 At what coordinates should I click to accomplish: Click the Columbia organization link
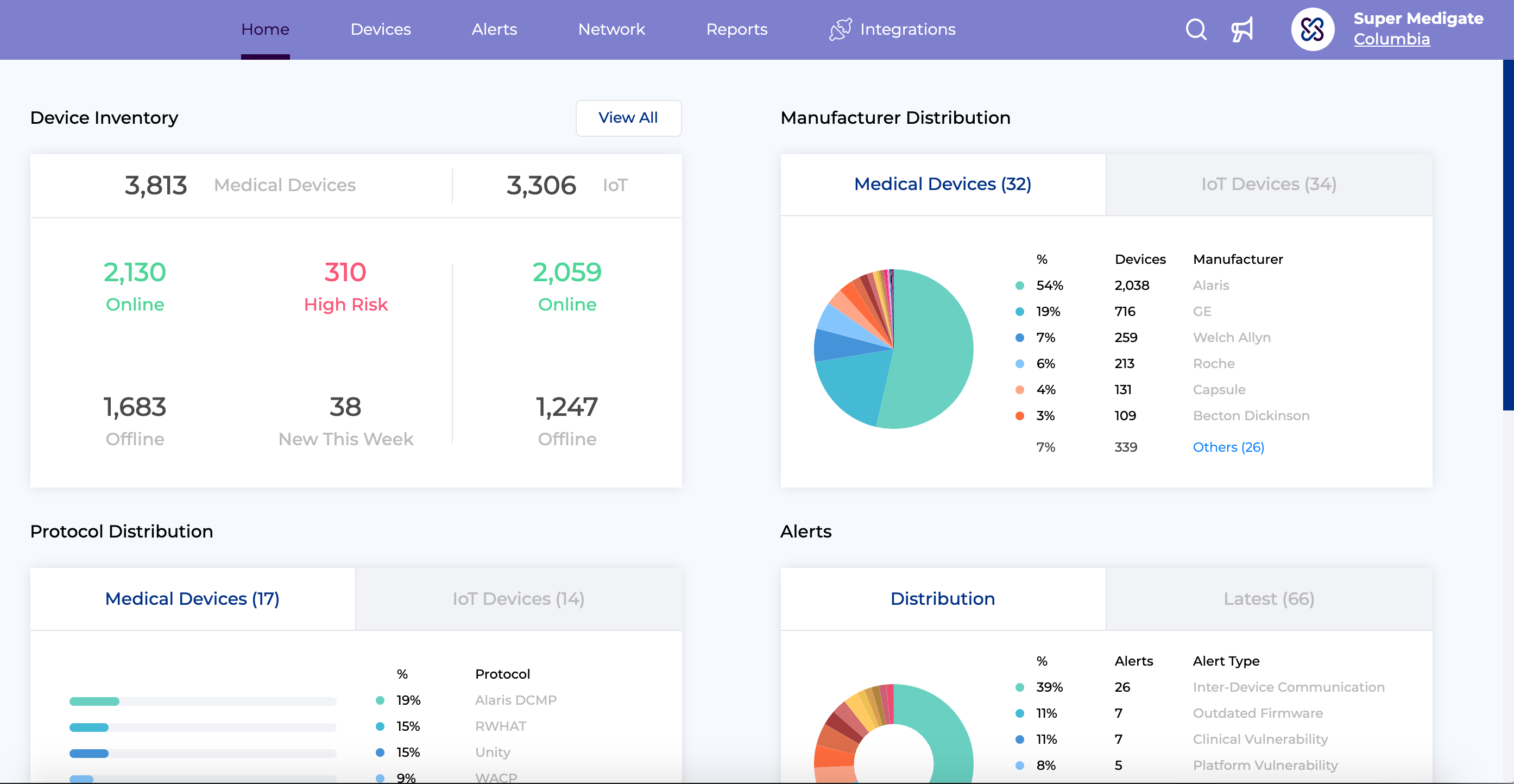coord(1391,38)
